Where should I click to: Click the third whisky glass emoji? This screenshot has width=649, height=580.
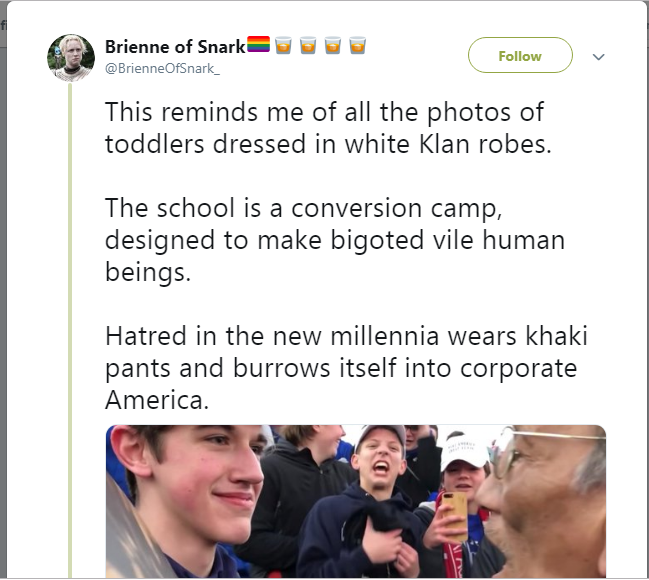click(x=333, y=45)
